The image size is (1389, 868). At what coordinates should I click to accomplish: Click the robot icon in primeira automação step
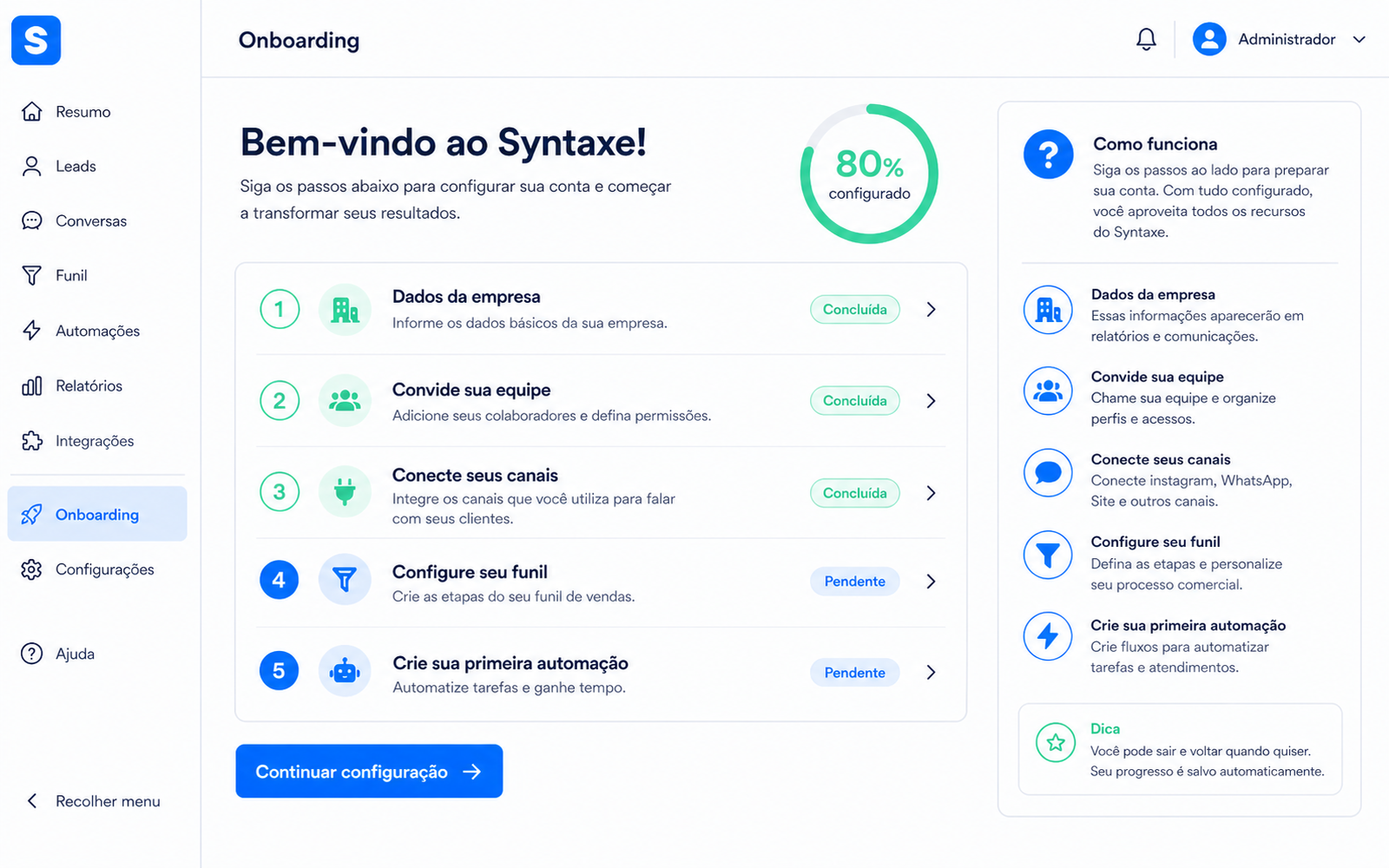pos(345,671)
